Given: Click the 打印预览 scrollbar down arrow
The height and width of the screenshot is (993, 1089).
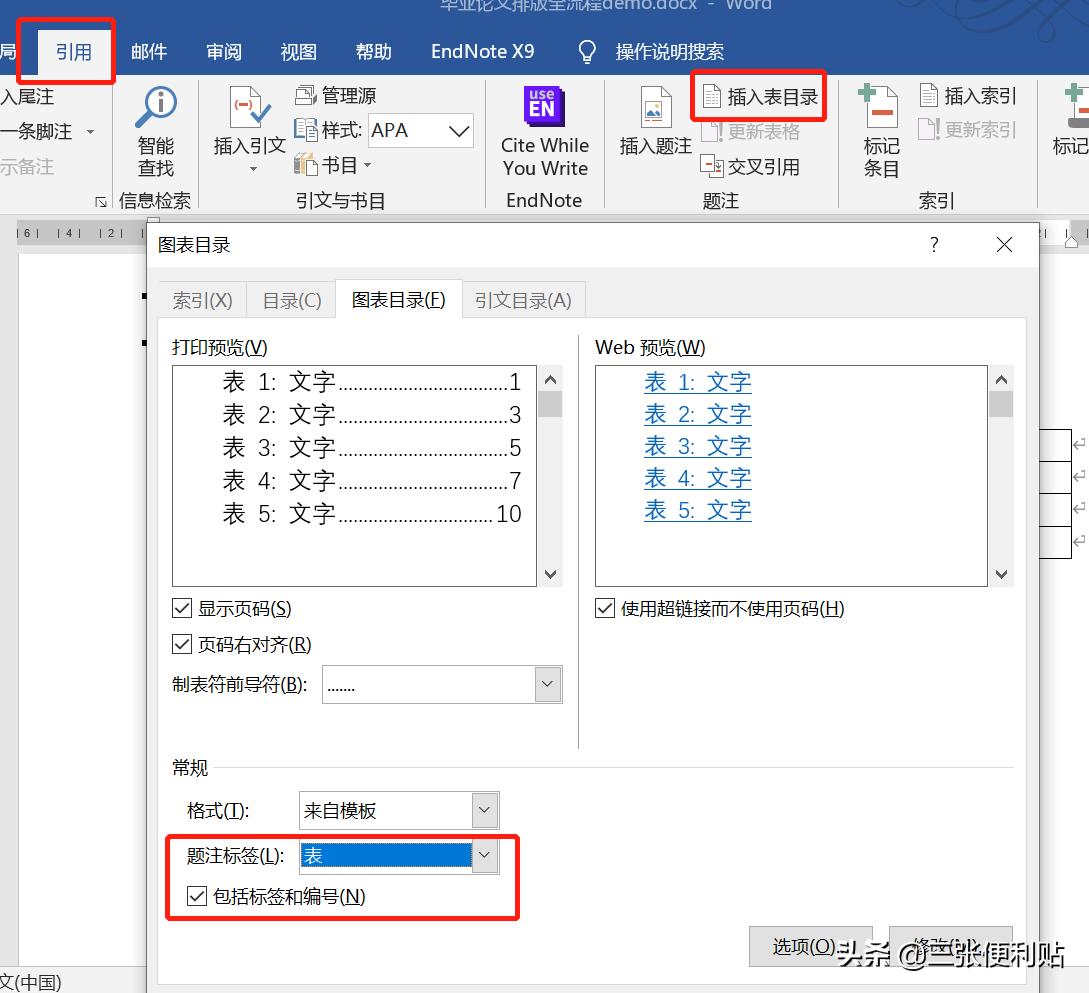Looking at the screenshot, I should [550, 574].
